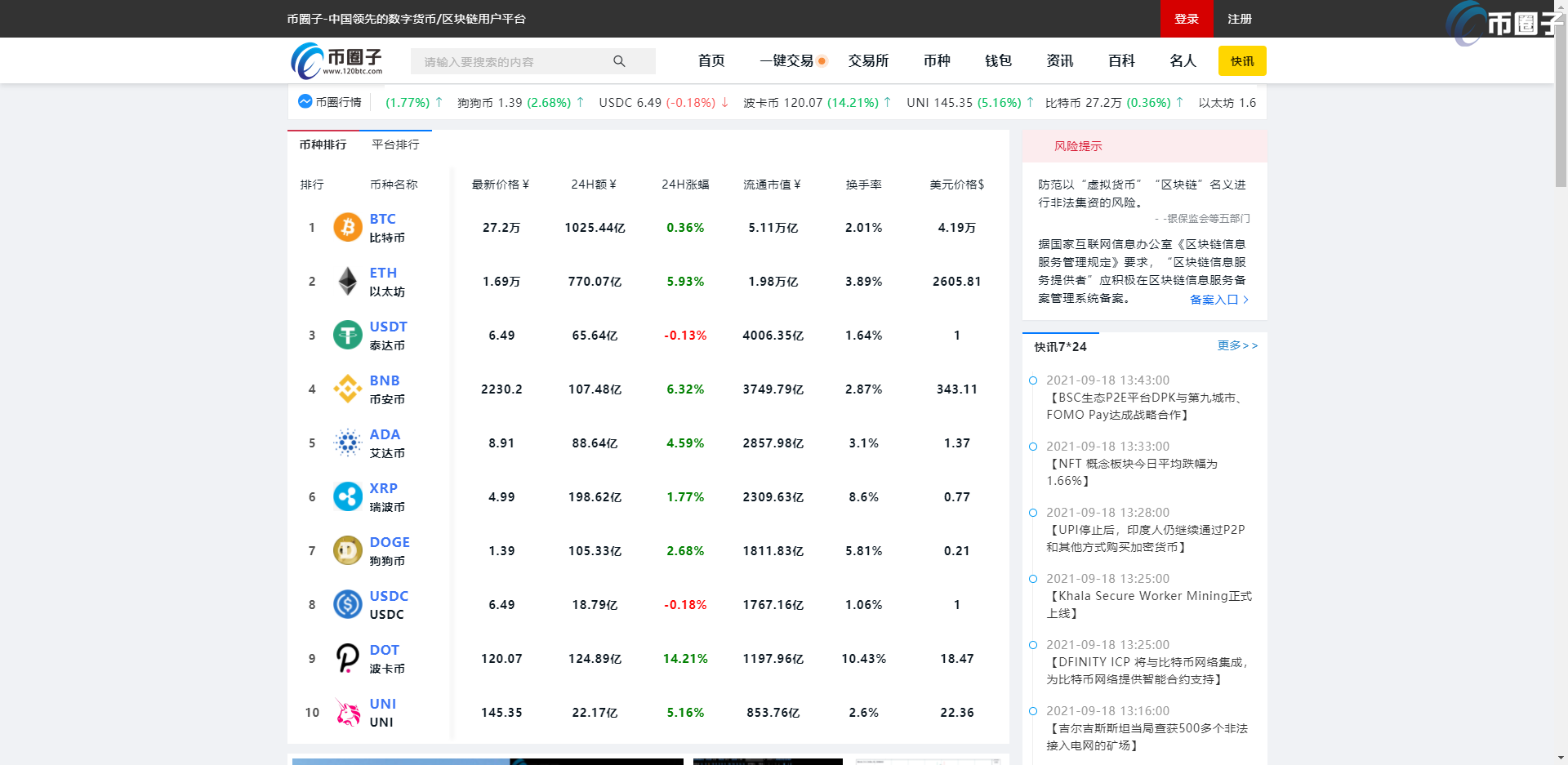Open news BSC生态P2E平台DPK headline
1568x765 pixels.
tap(1146, 406)
